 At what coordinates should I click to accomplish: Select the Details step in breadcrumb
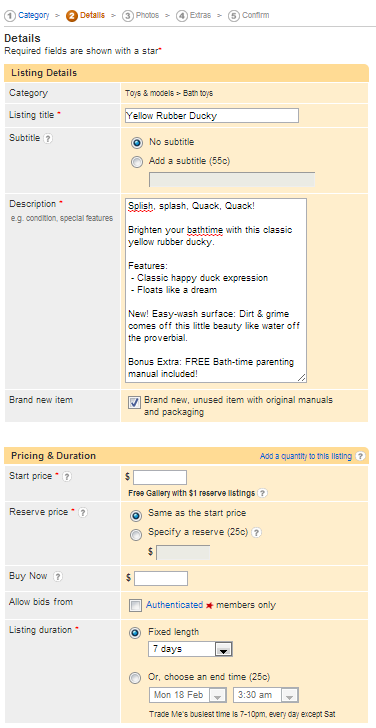tap(92, 15)
